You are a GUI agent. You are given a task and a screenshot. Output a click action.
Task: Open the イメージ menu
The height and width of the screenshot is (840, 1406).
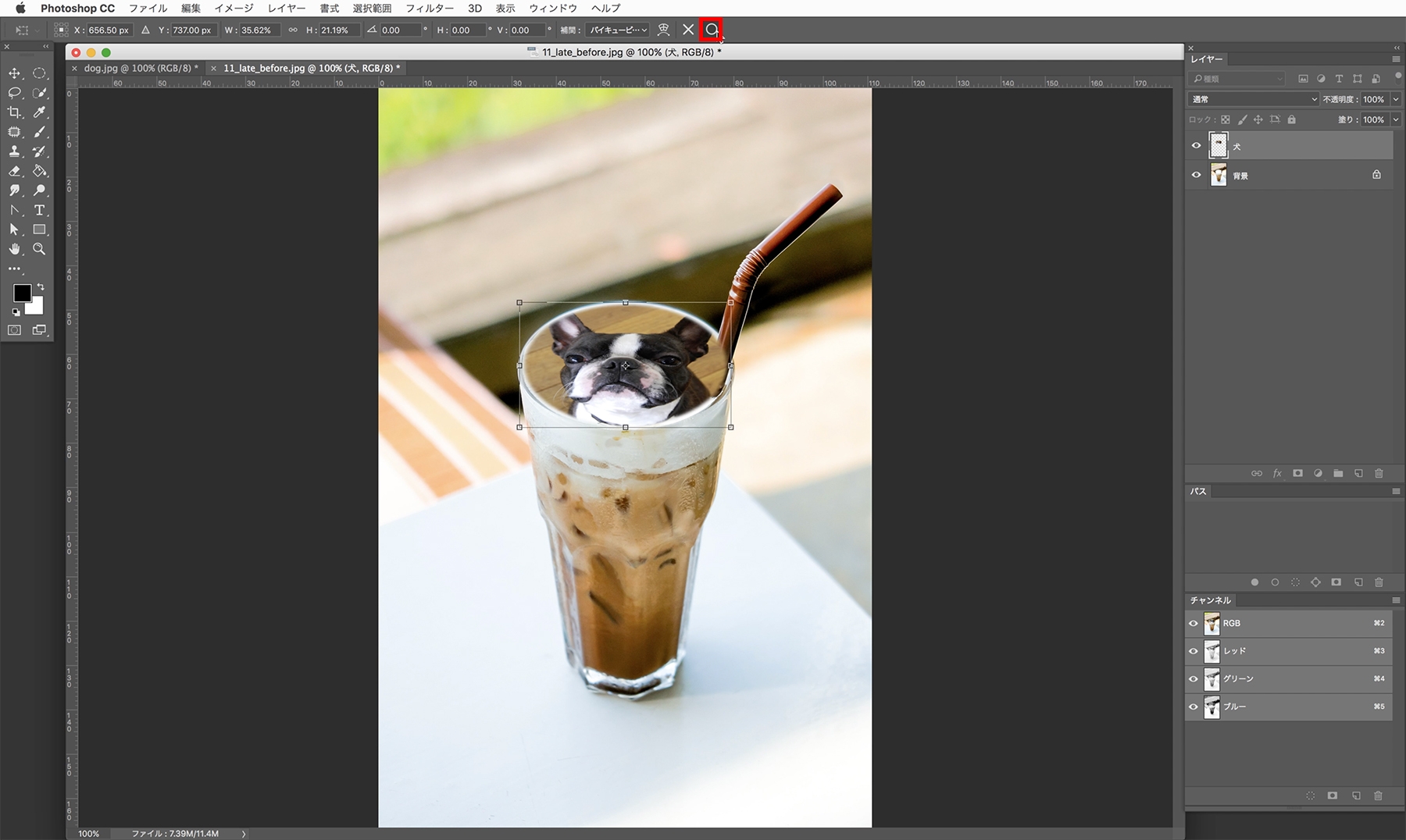(234, 8)
